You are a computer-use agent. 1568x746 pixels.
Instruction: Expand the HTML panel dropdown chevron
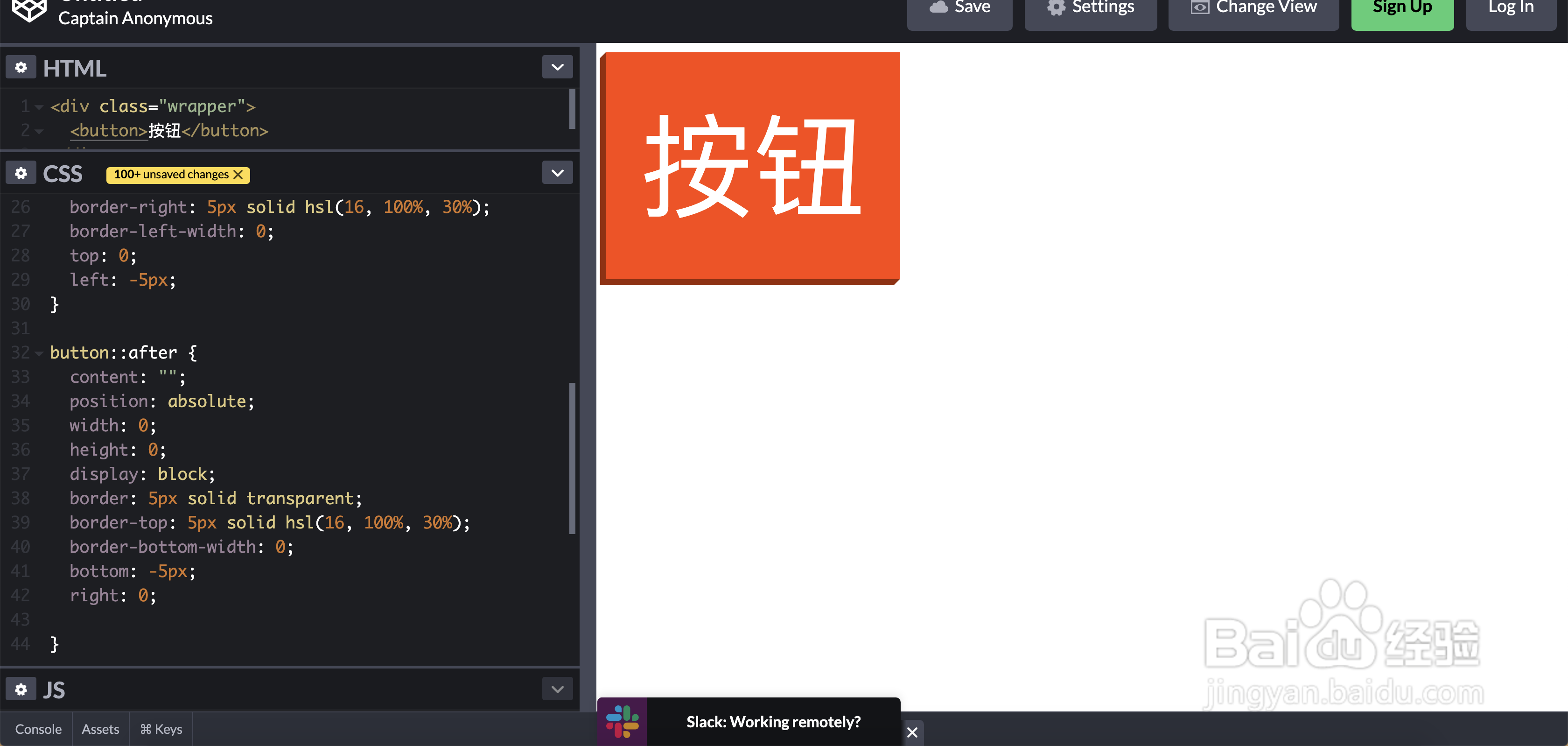(x=557, y=67)
